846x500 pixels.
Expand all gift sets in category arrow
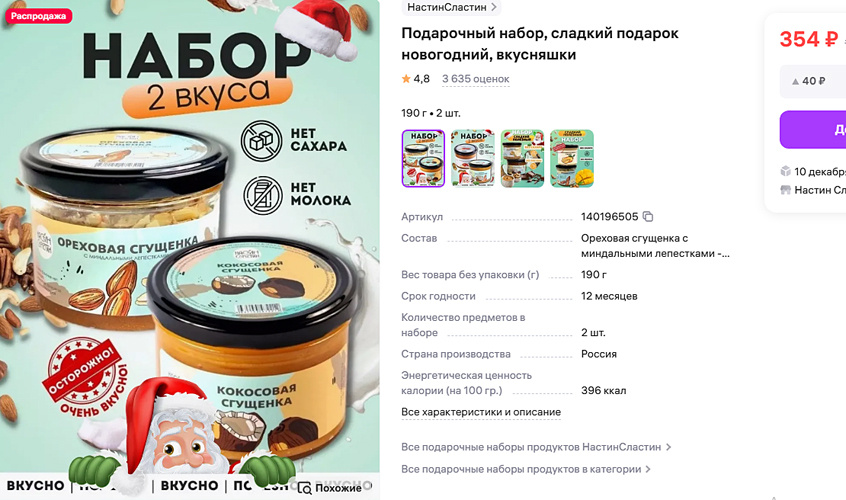[x=648, y=469]
